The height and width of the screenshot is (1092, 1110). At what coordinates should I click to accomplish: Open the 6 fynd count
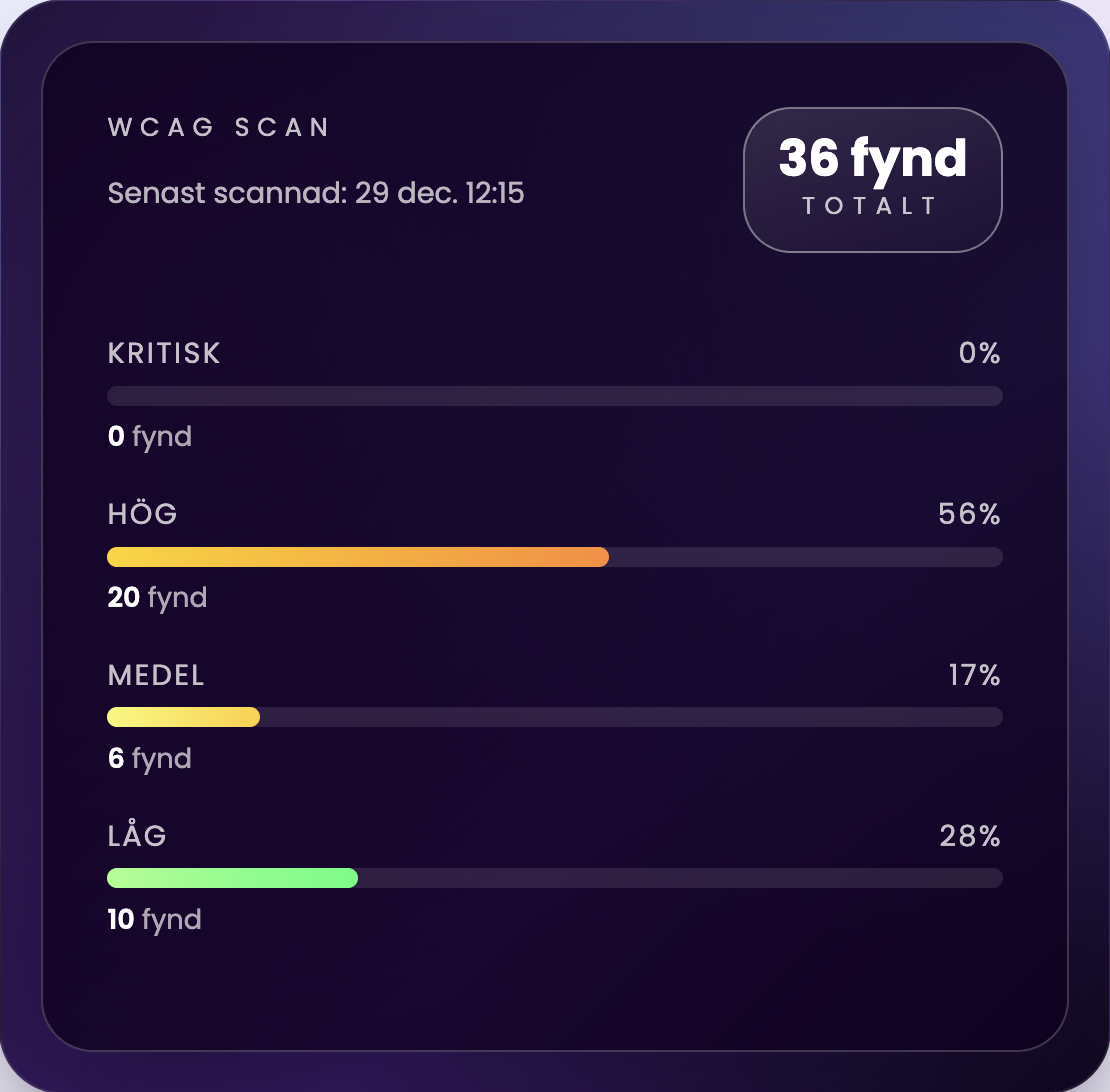pos(149,758)
